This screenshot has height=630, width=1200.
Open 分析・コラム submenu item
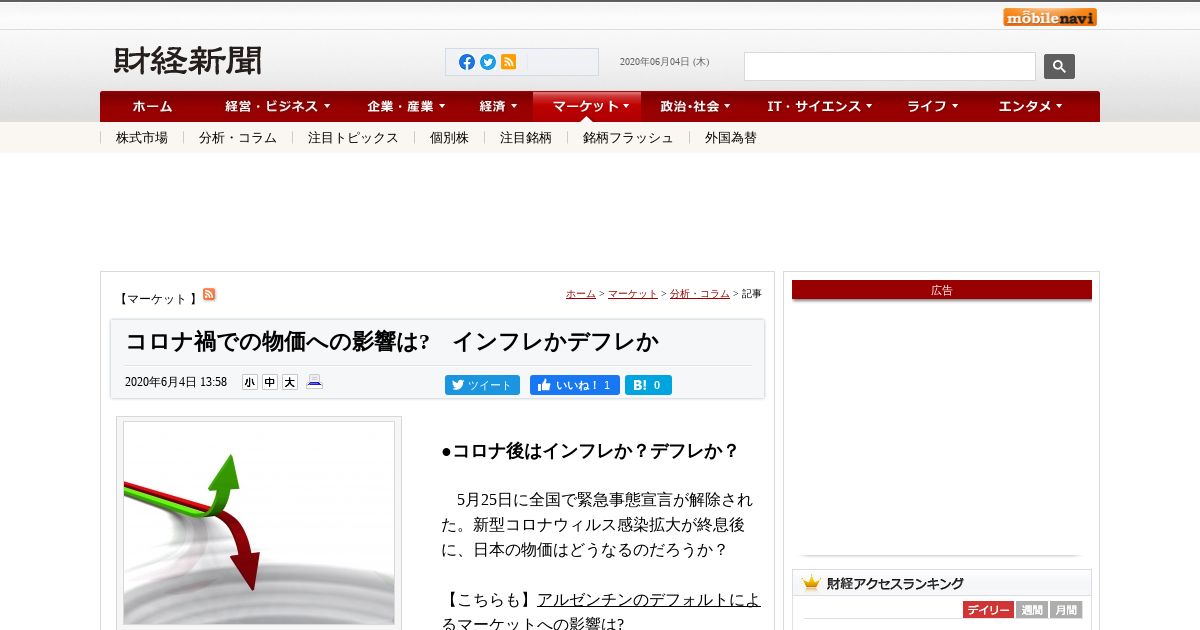[238, 138]
